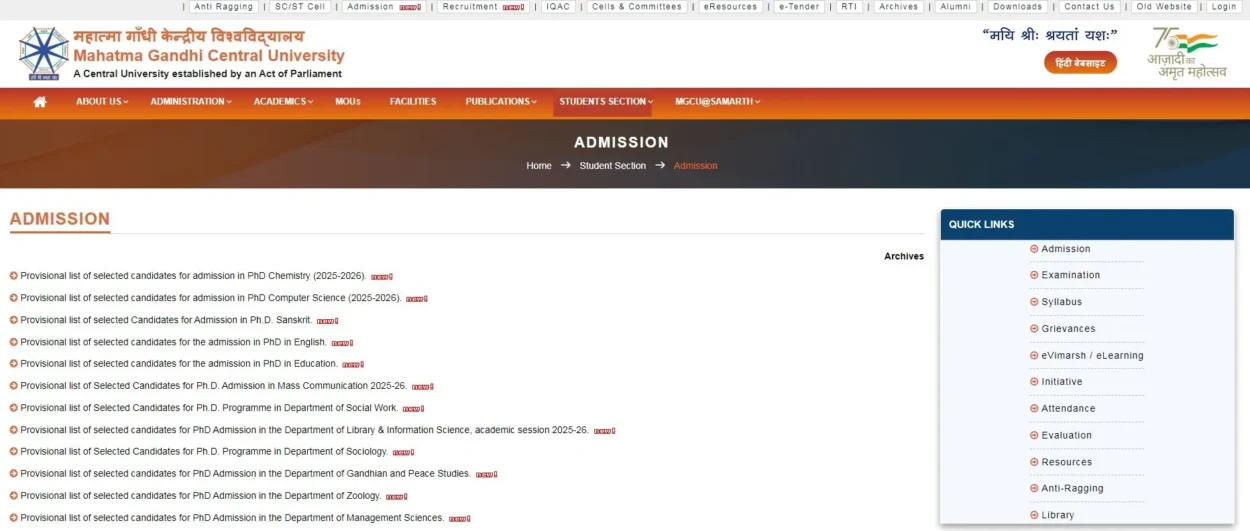Screen dimensions: 1250x531
Task: Open RTI link in top bar
Action: pyautogui.click(x=849, y=7)
